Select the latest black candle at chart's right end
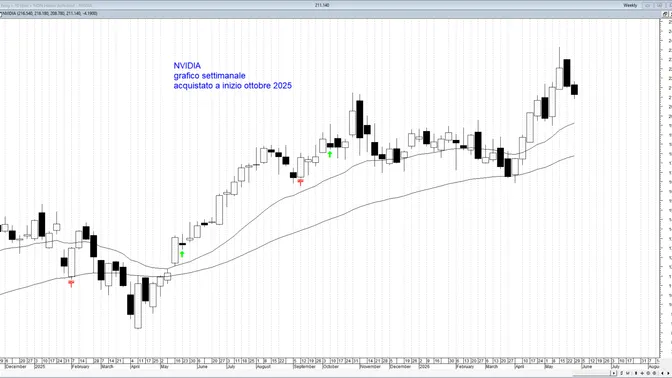Image resolution: width=672 pixels, height=378 pixels. (574, 90)
